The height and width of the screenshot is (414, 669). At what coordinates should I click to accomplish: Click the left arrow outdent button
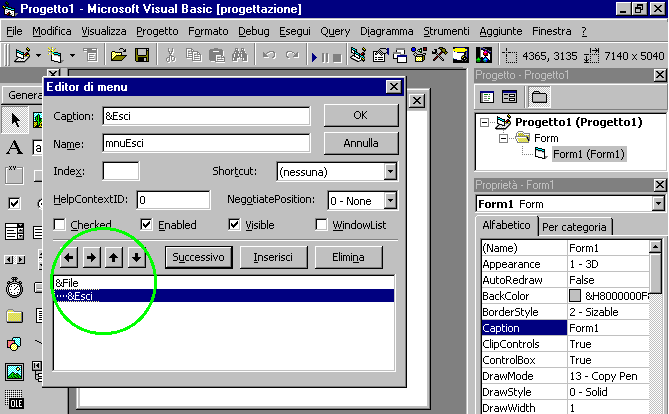click(x=69, y=257)
